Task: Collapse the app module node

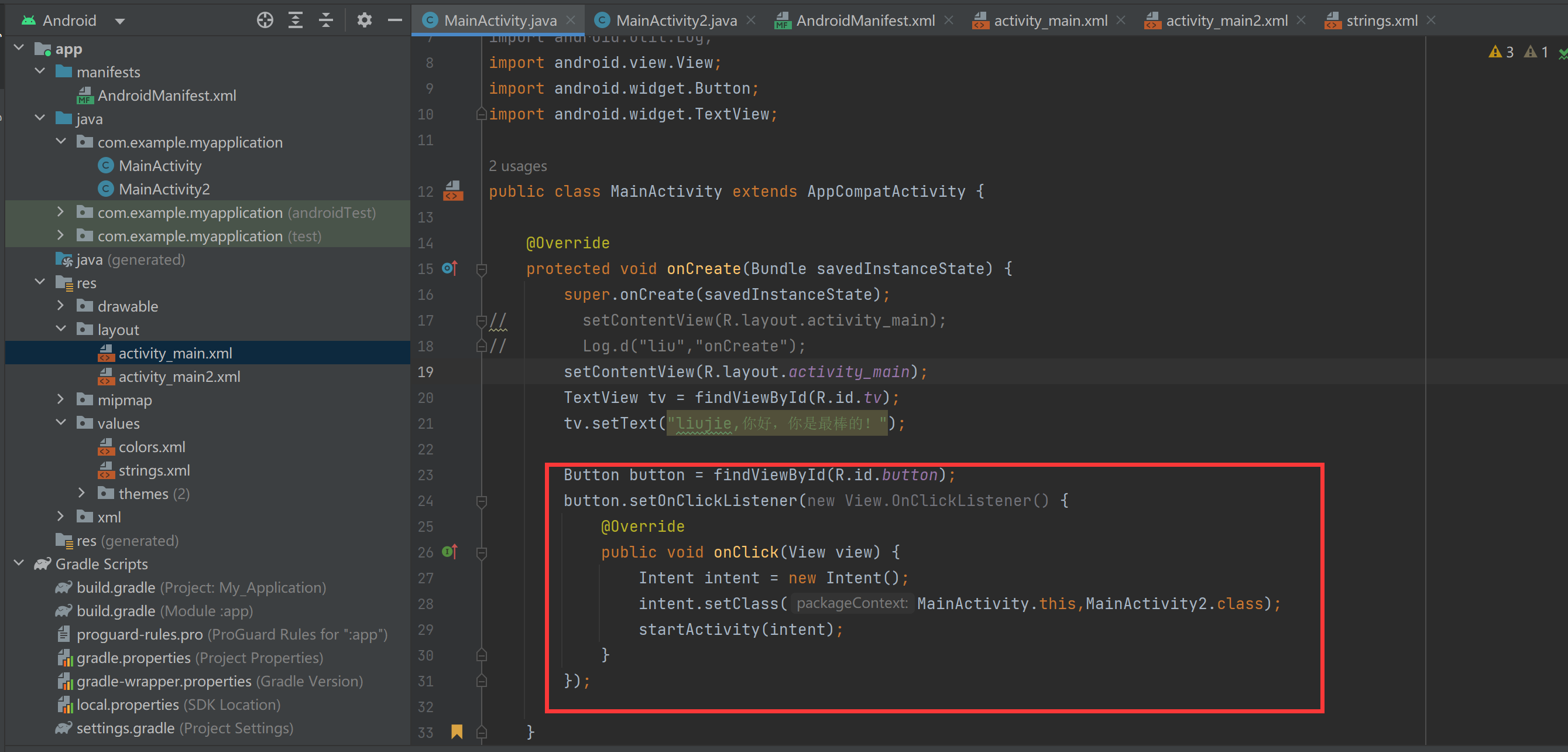Action: pyautogui.click(x=19, y=47)
